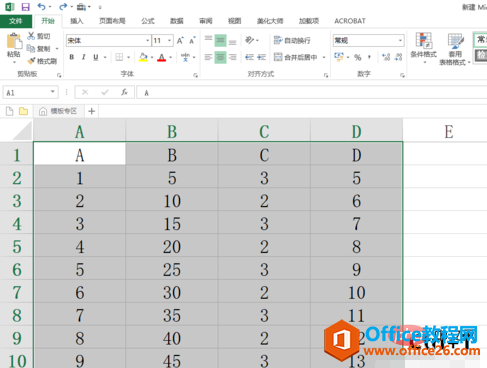Click the Cut scissors icon
487x368 pixels.
point(31,36)
